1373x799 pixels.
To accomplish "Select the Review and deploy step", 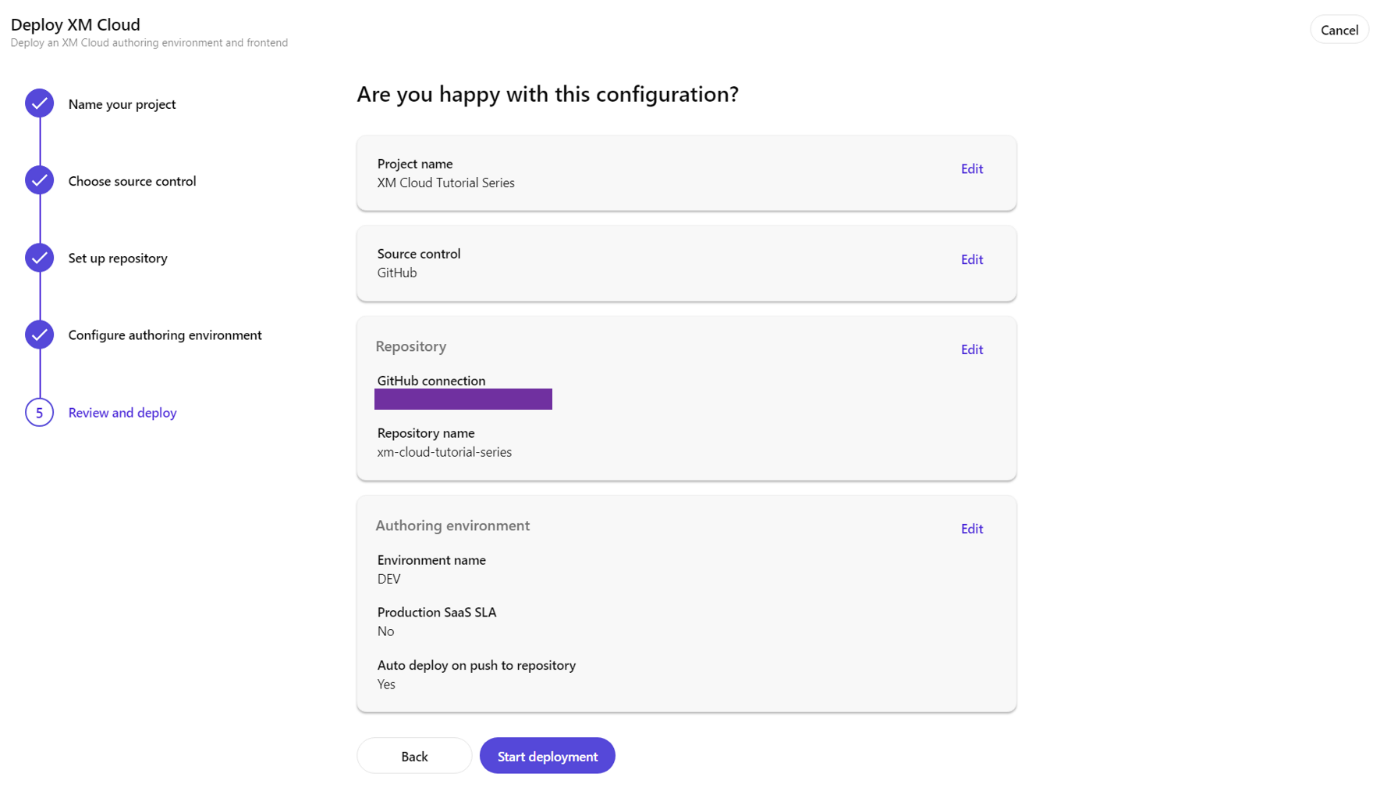I will [x=122, y=412].
